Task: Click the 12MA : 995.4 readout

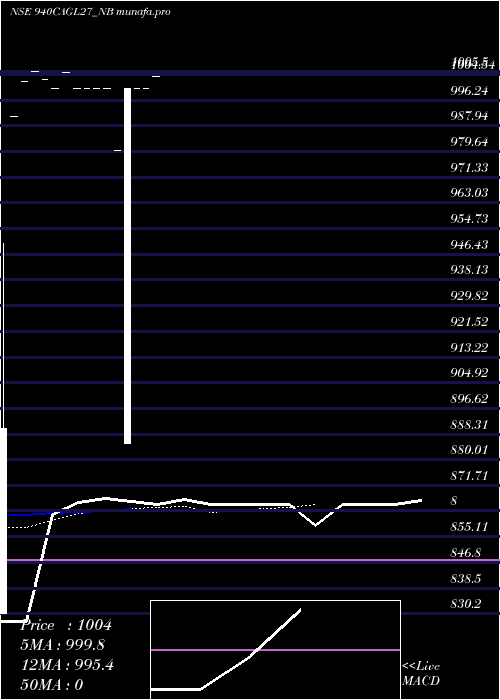Action: tap(67, 665)
